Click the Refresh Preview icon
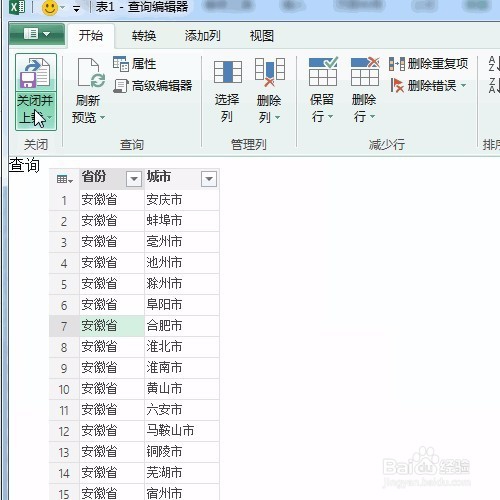This screenshot has width=500, height=500. pos(90,73)
